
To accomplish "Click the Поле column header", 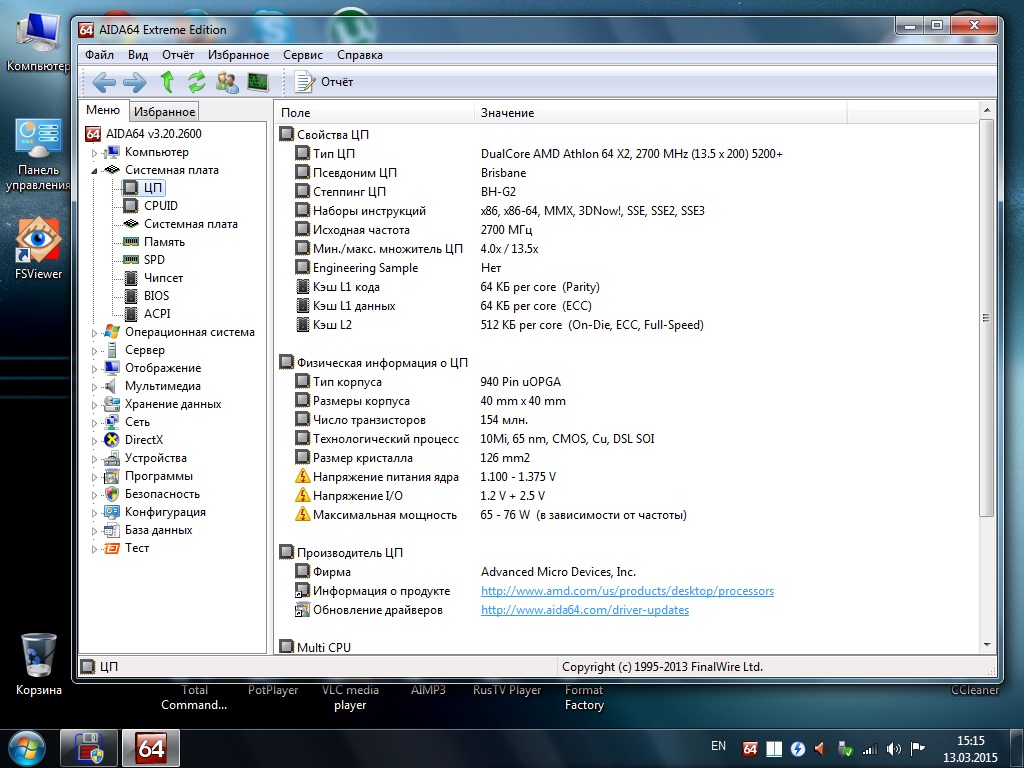I will pyautogui.click(x=375, y=112).
